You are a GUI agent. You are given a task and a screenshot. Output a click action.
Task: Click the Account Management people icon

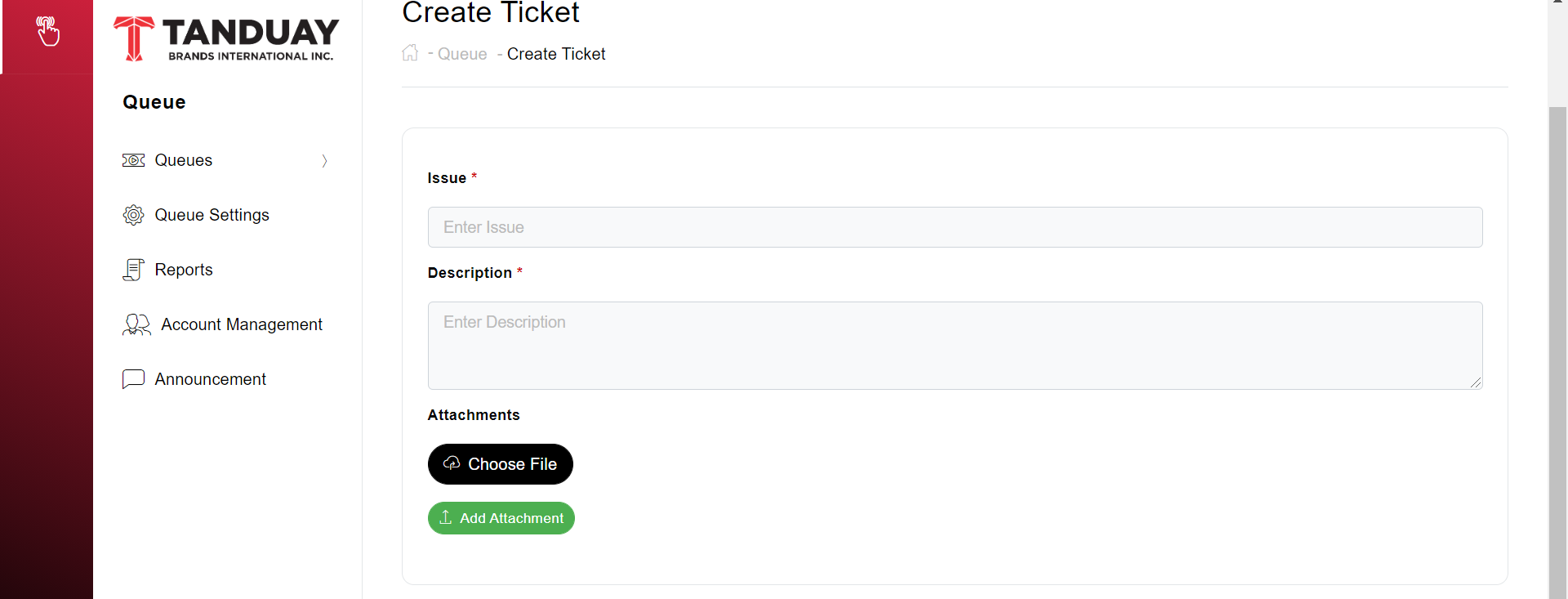[x=136, y=324]
